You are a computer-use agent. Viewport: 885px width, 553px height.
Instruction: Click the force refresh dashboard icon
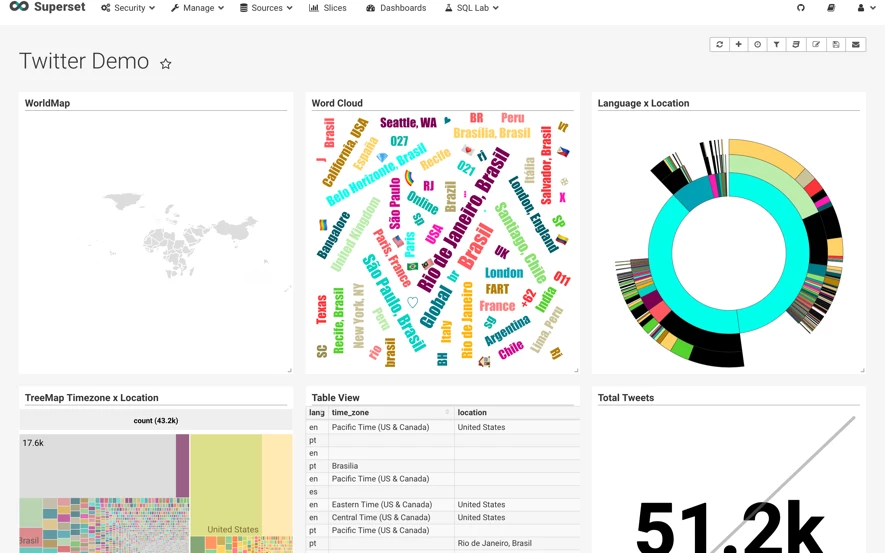tap(719, 45)
